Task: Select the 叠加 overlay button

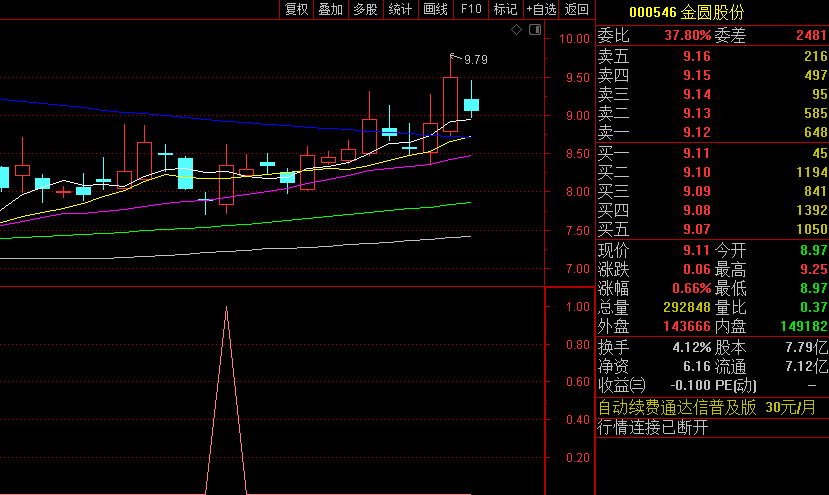Action: [330, 10]
